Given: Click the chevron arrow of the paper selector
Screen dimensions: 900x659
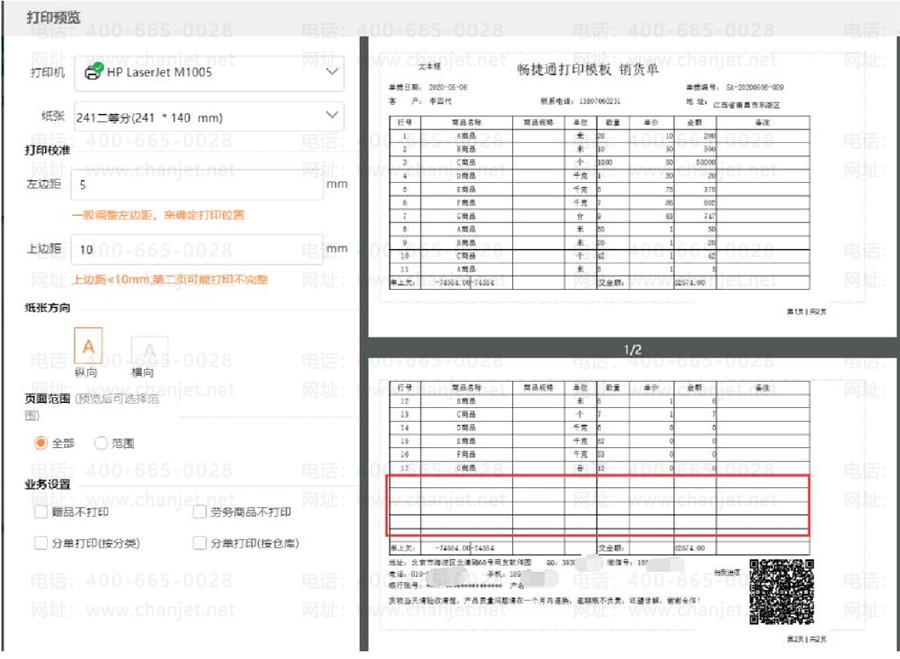Looking at the screenshot, I should click(332, 115).
